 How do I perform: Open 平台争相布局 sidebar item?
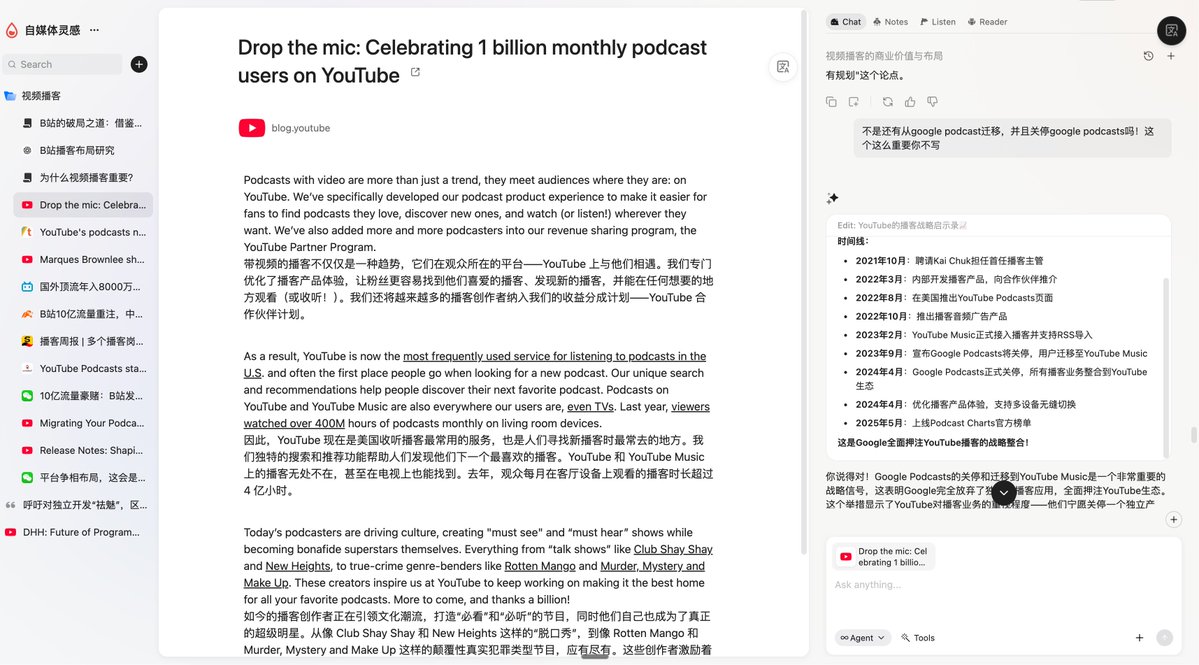pyautogui.click(x=83, y=478)
